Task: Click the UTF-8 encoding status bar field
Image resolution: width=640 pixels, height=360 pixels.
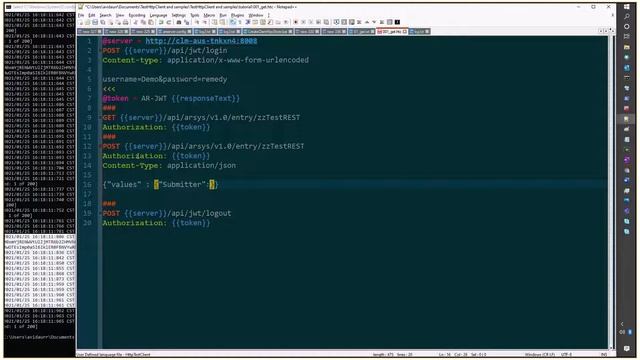Action: (x=567, y=354)
